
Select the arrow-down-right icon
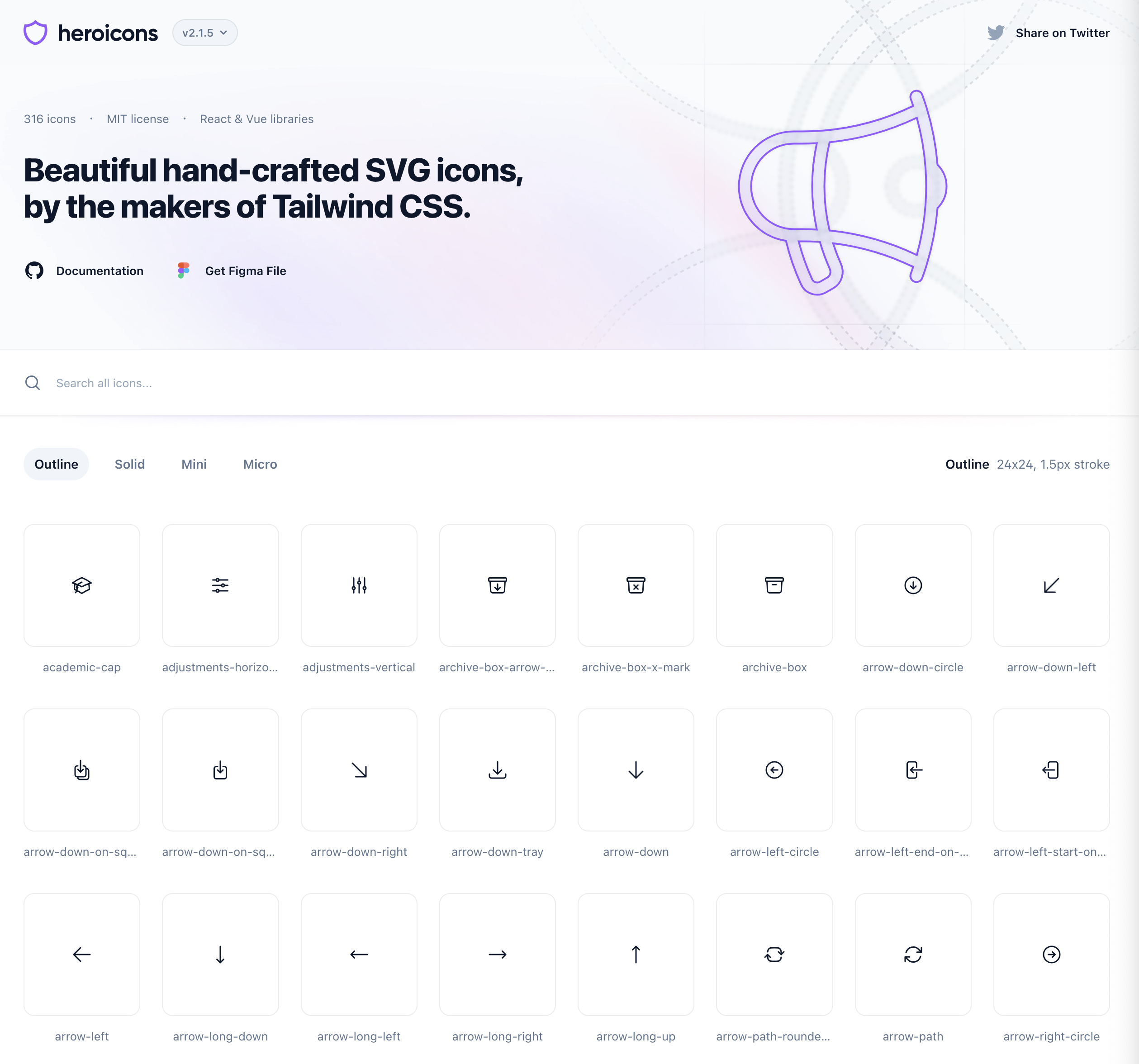pos(359,769)
